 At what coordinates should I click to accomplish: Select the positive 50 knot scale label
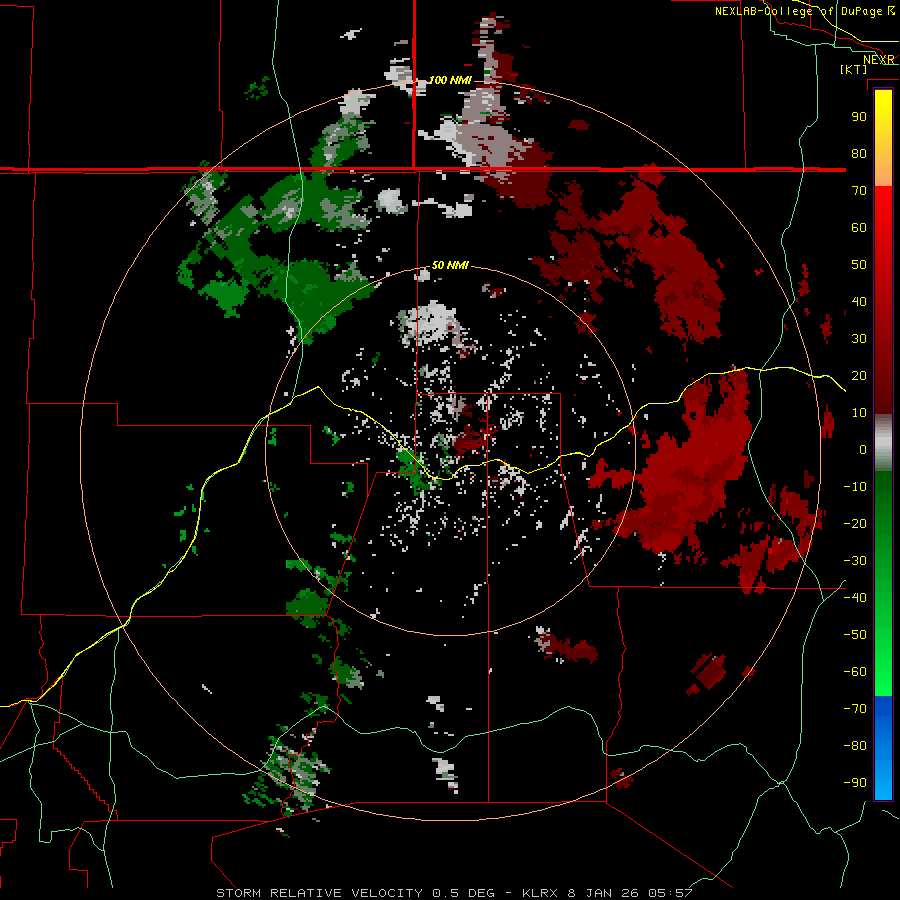pyautogui.click(x=859, y=265)
